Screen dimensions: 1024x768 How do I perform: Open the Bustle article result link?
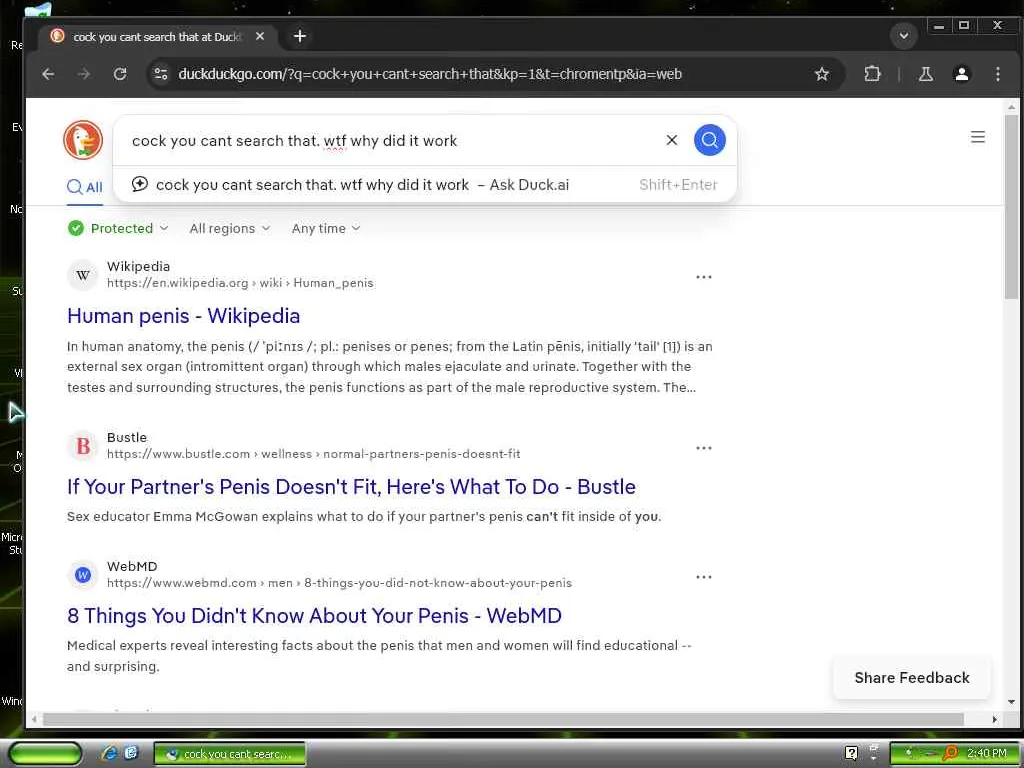coord(351,487)
